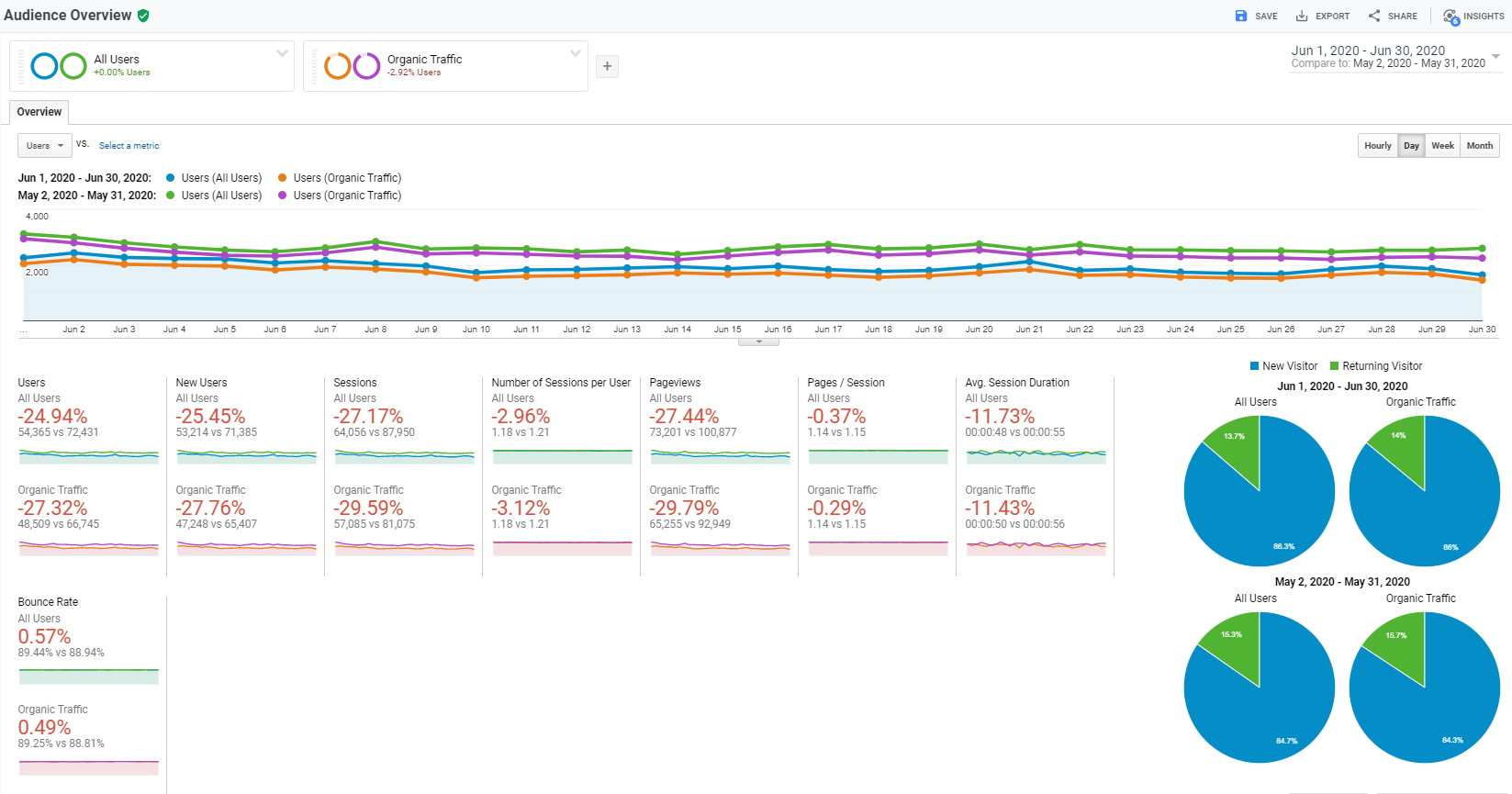Image resolution: width=1512 pixels, height=794 pixels.
Task: Select the Day granularity button
Action: tap(1411, 146)
